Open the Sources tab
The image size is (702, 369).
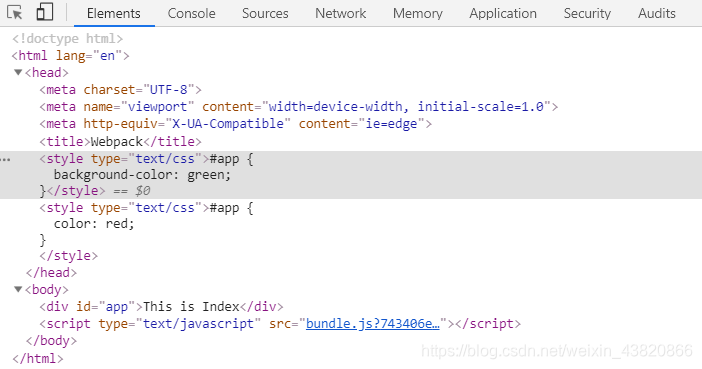[x=265, y=13]
